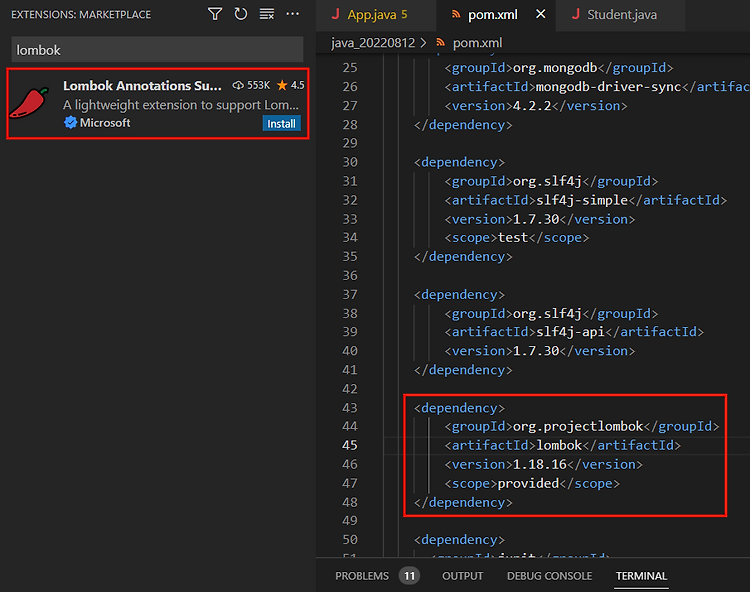Click the pom.xml tab's XML file icon
Image resolution: width=750 pixels, height=592 pixels.
coord(456,15)
